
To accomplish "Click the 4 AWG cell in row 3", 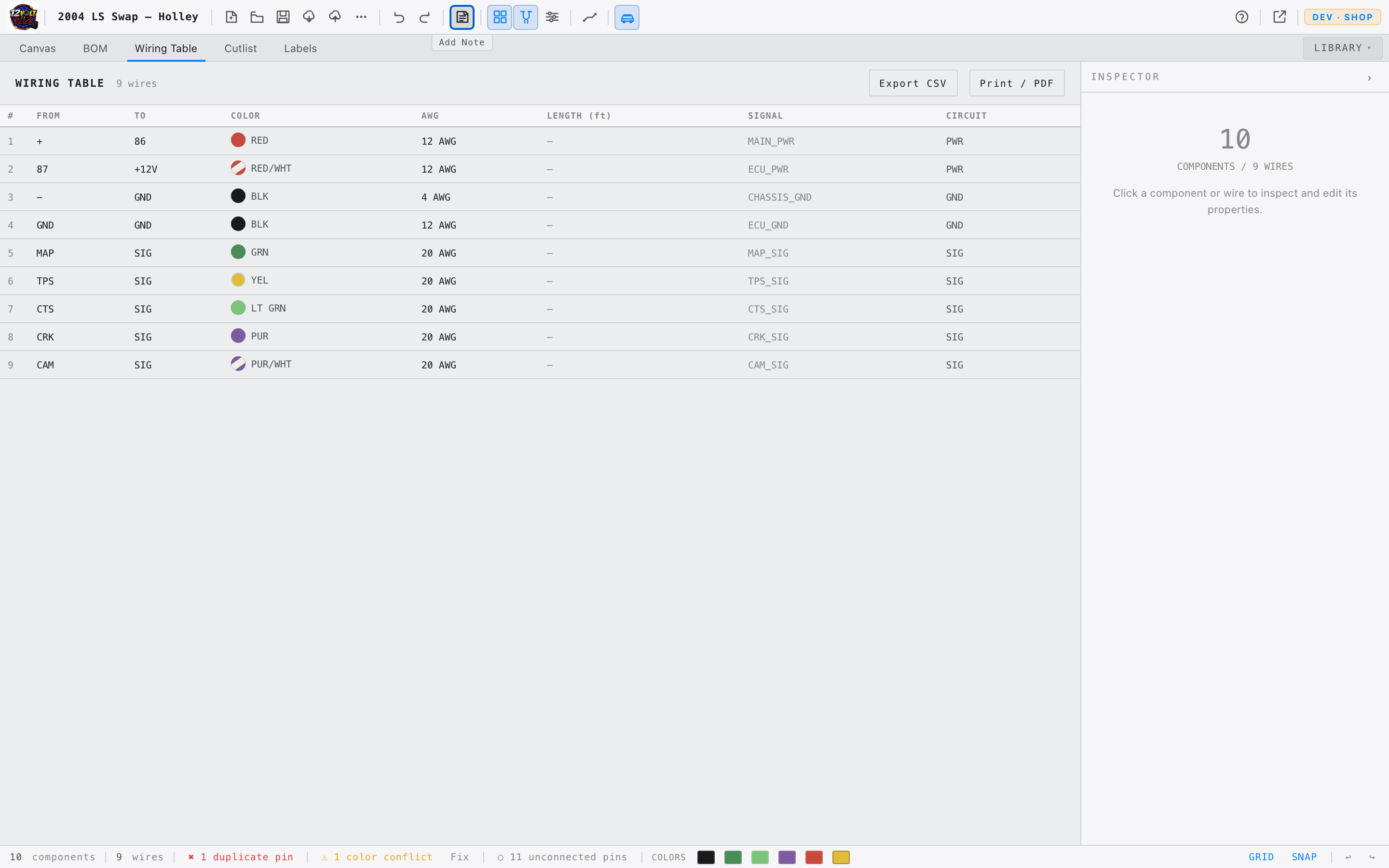I will click(x=436, y=198).
